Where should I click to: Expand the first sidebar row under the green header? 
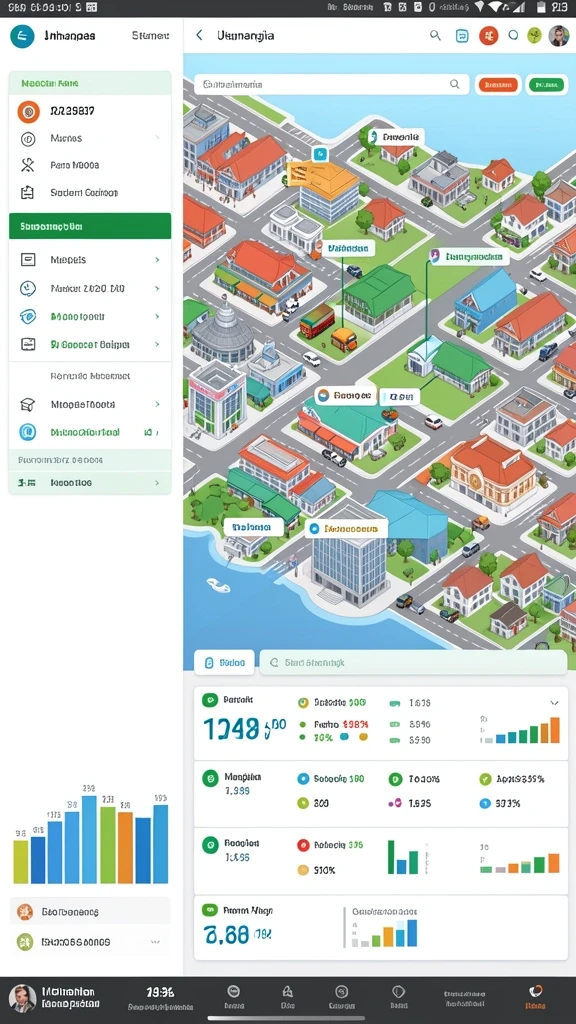coord(90,260)
